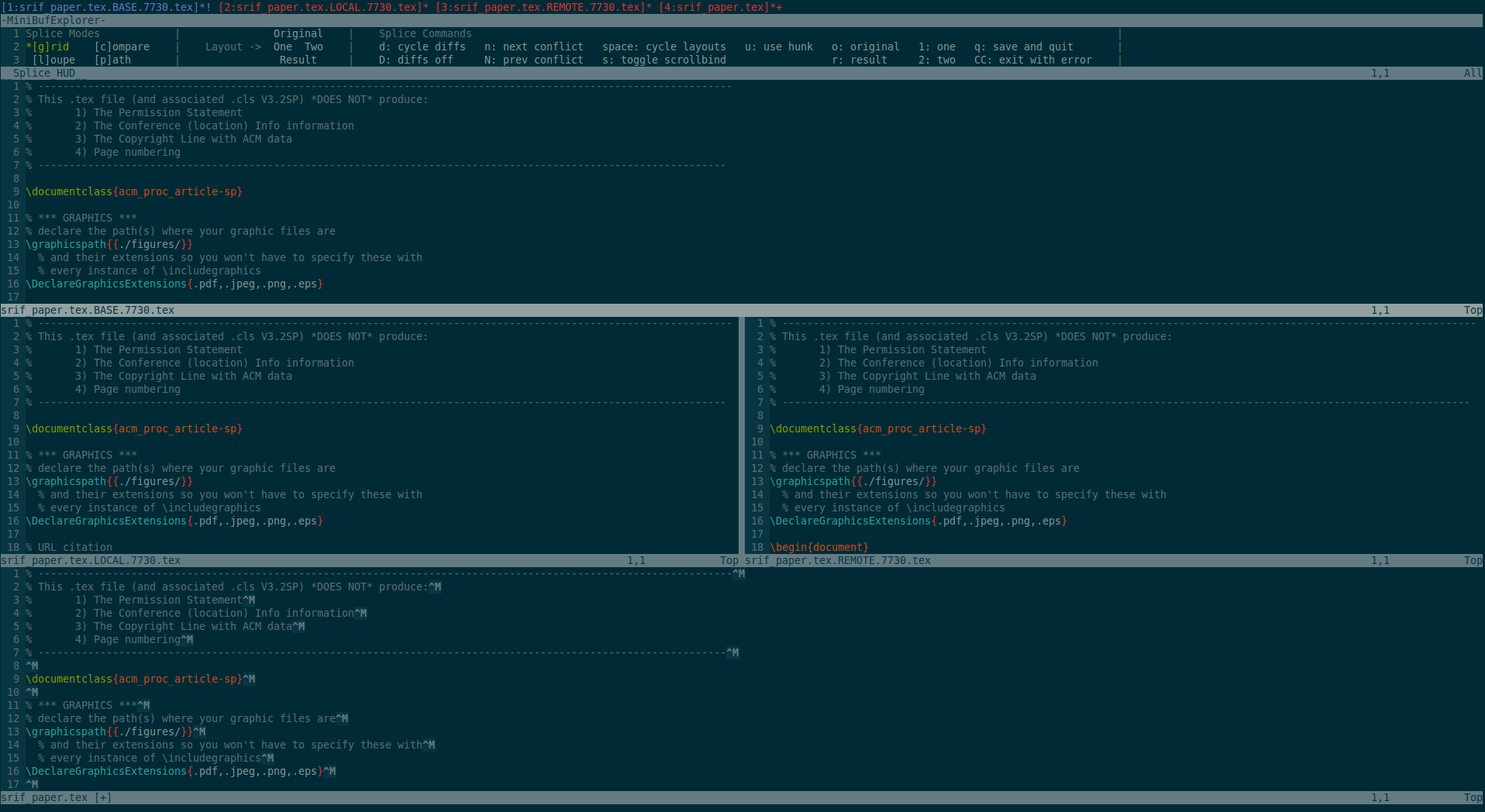Click 'u: use hunk' command text
Screen dimensions: 1485x812
click(x=779, y=46)
